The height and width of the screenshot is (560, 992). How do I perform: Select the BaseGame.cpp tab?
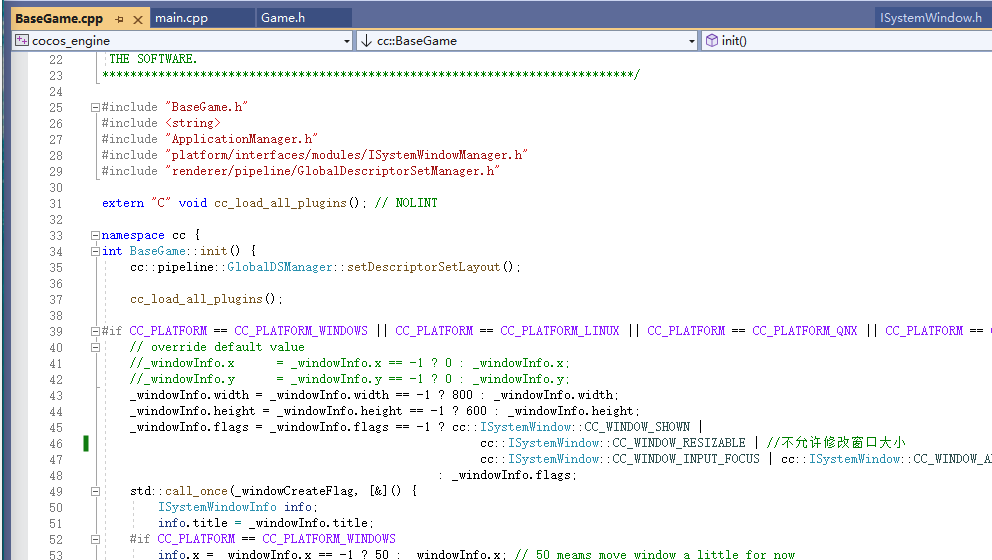[59, 18]
